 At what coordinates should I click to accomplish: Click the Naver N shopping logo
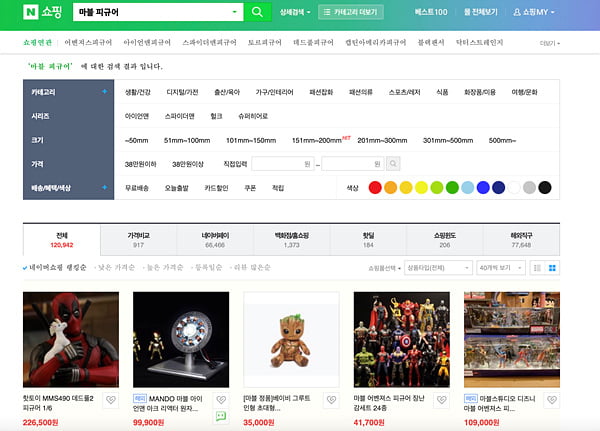click(42, 12)
